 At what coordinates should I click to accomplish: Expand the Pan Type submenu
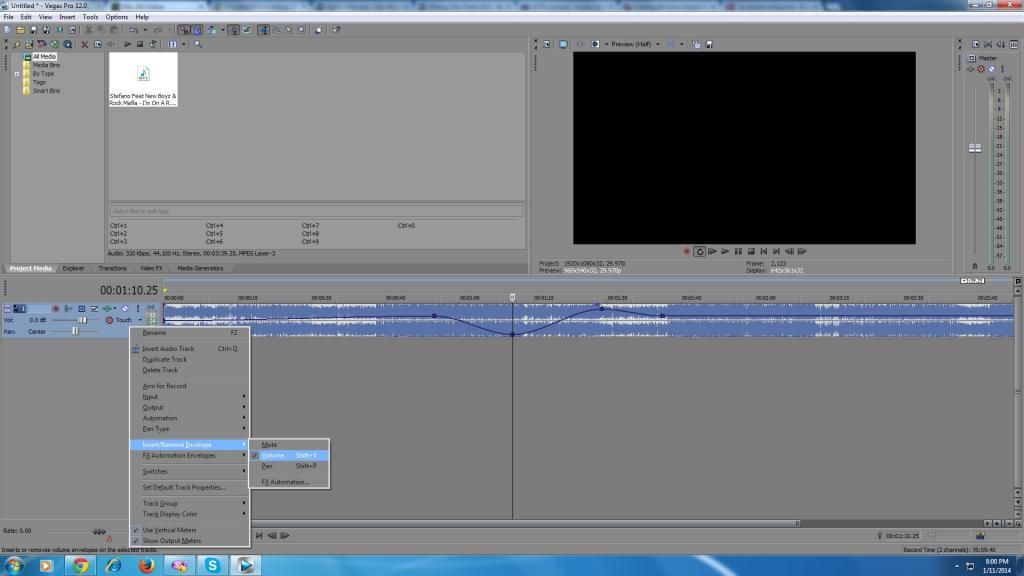189,429
